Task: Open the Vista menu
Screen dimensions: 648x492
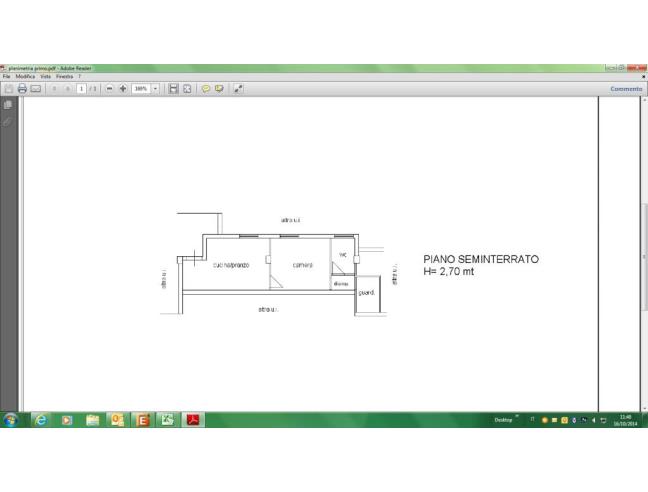Action: coord(43,76)
